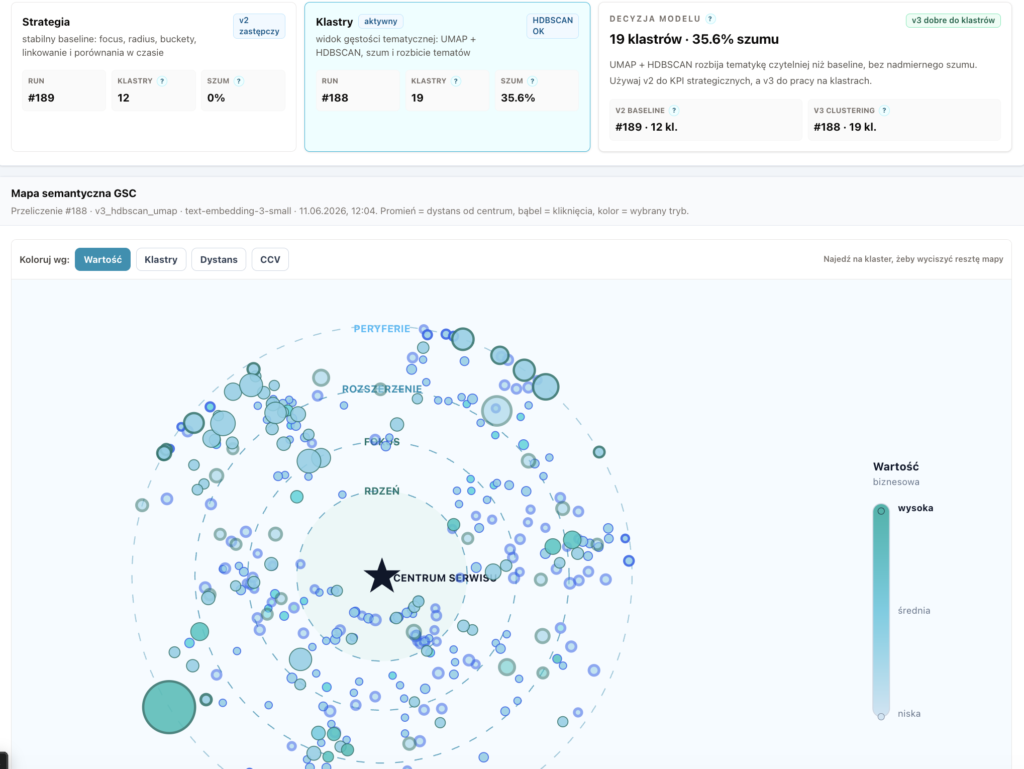This screenshot has width=1024, height=769.
Task: Click the 'HDBSCAN OK' badge
Action: tap(552, 26)
